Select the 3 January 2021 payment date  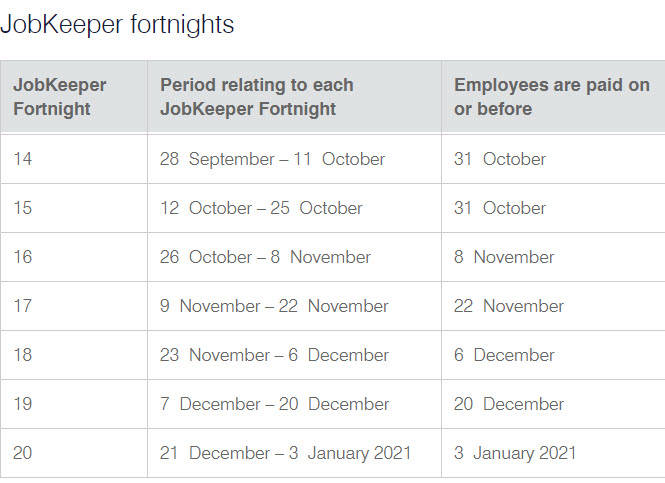[515, 453]
